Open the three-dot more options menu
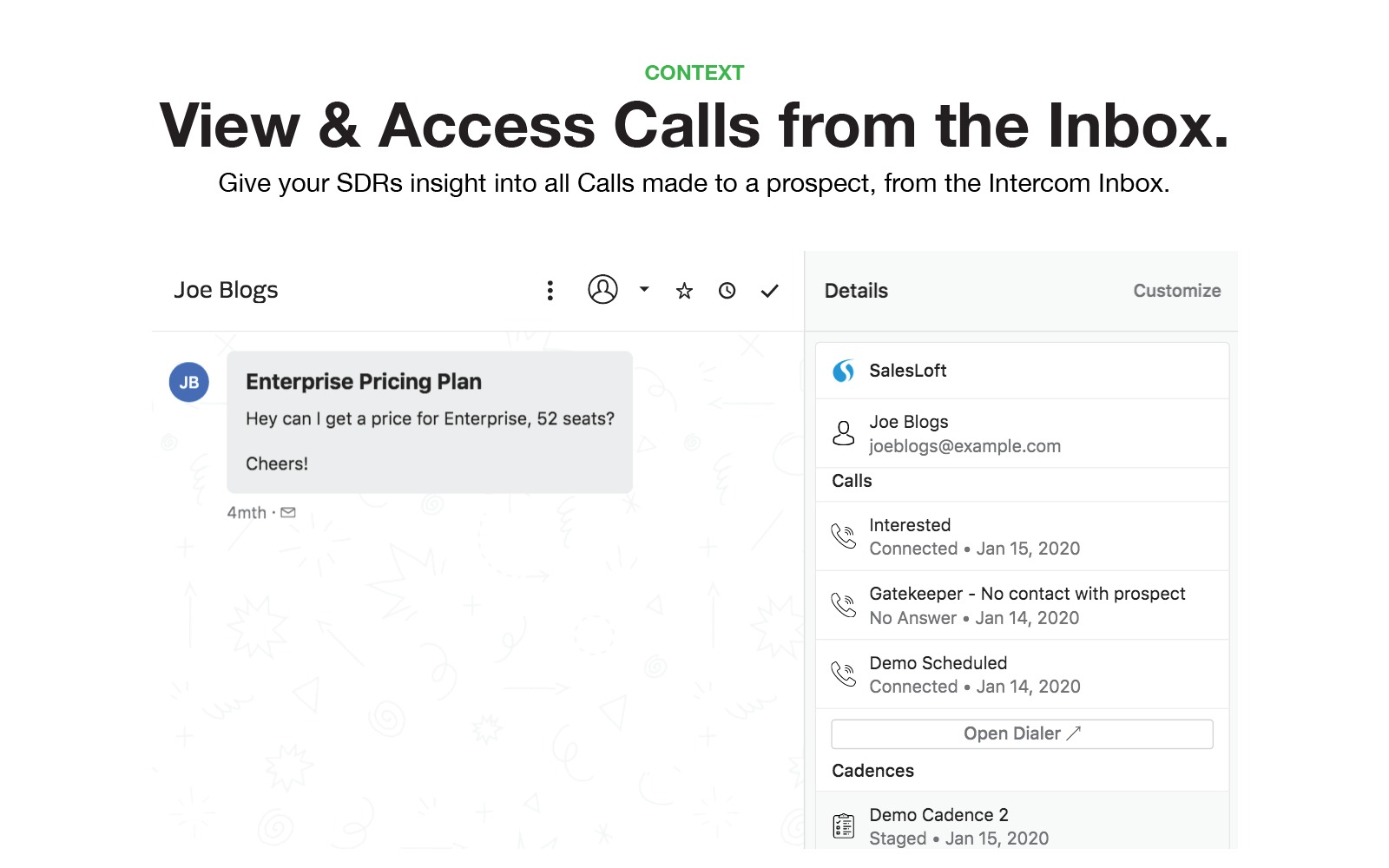Screen dimensions: 1389x868 (550, 291)
